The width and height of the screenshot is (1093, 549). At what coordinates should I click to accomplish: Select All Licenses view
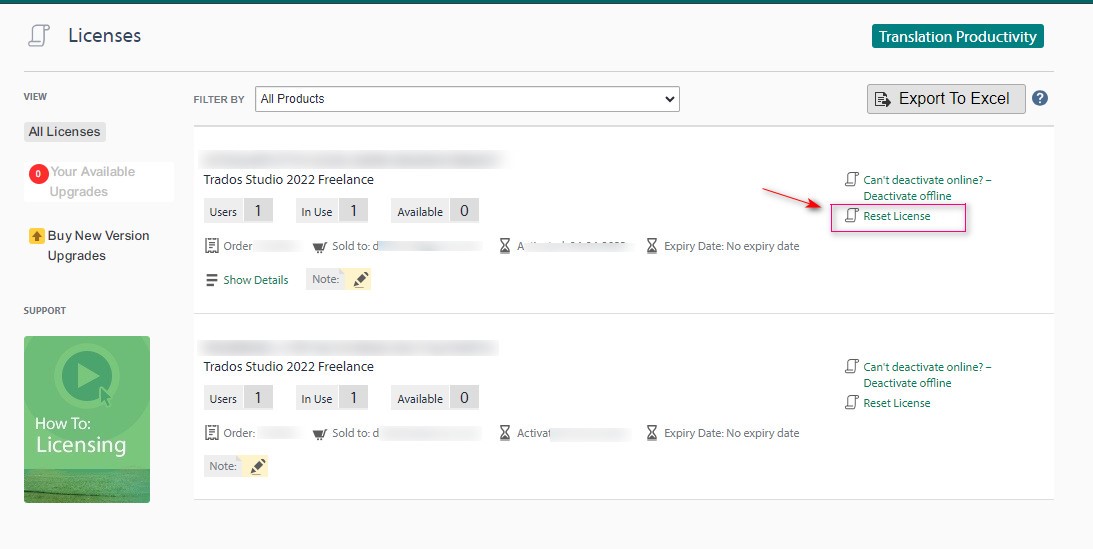pos(65,132)
